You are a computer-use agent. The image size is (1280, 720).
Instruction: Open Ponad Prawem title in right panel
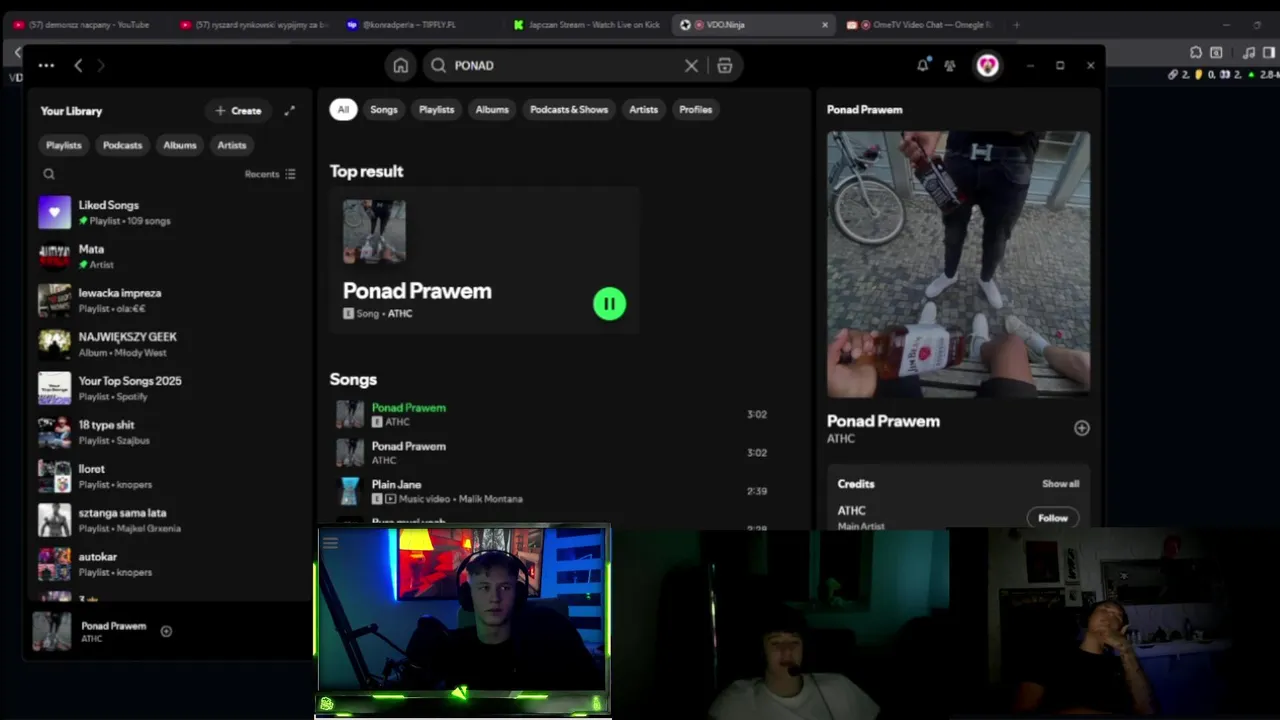(883, 421)
